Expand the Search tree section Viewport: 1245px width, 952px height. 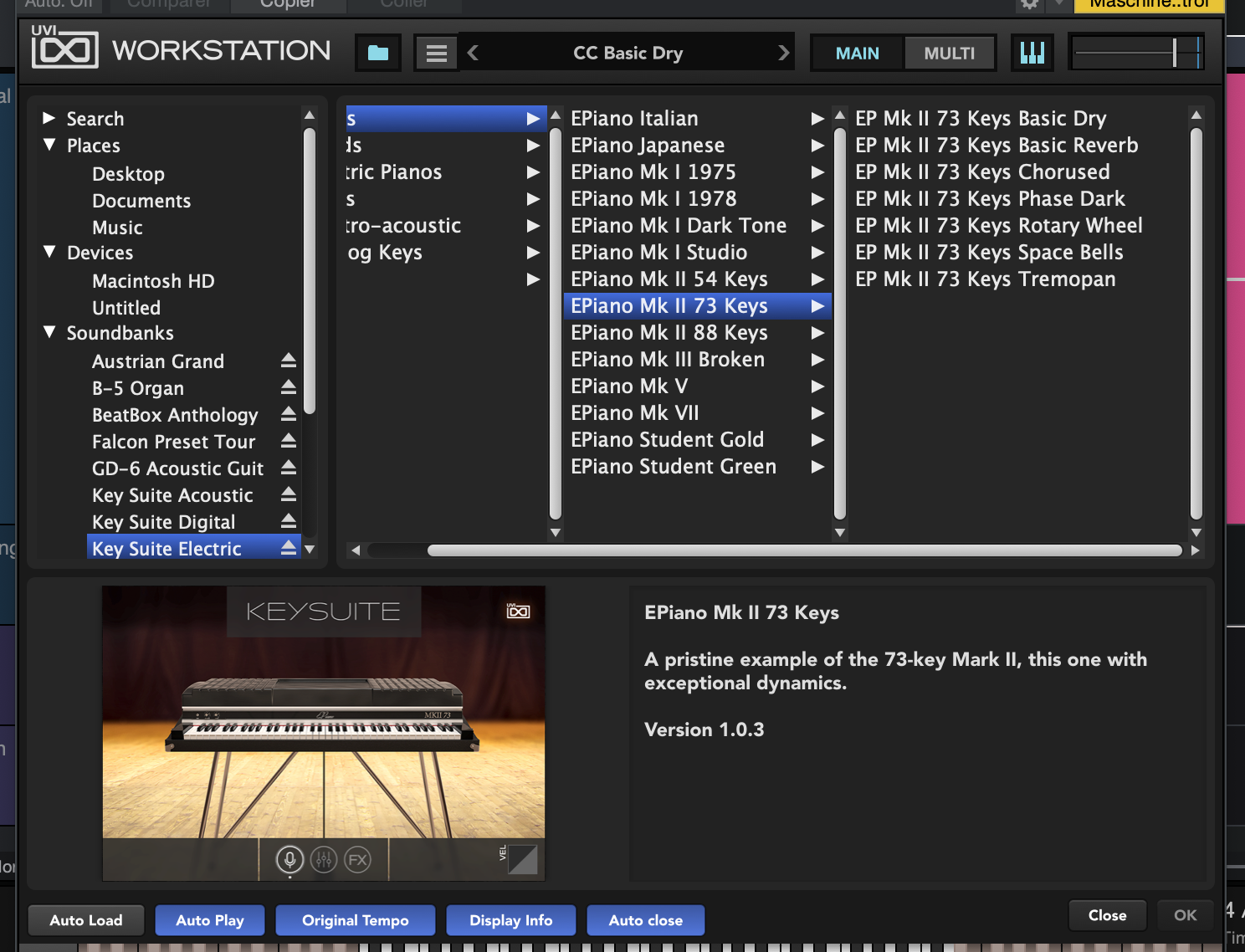49,118
